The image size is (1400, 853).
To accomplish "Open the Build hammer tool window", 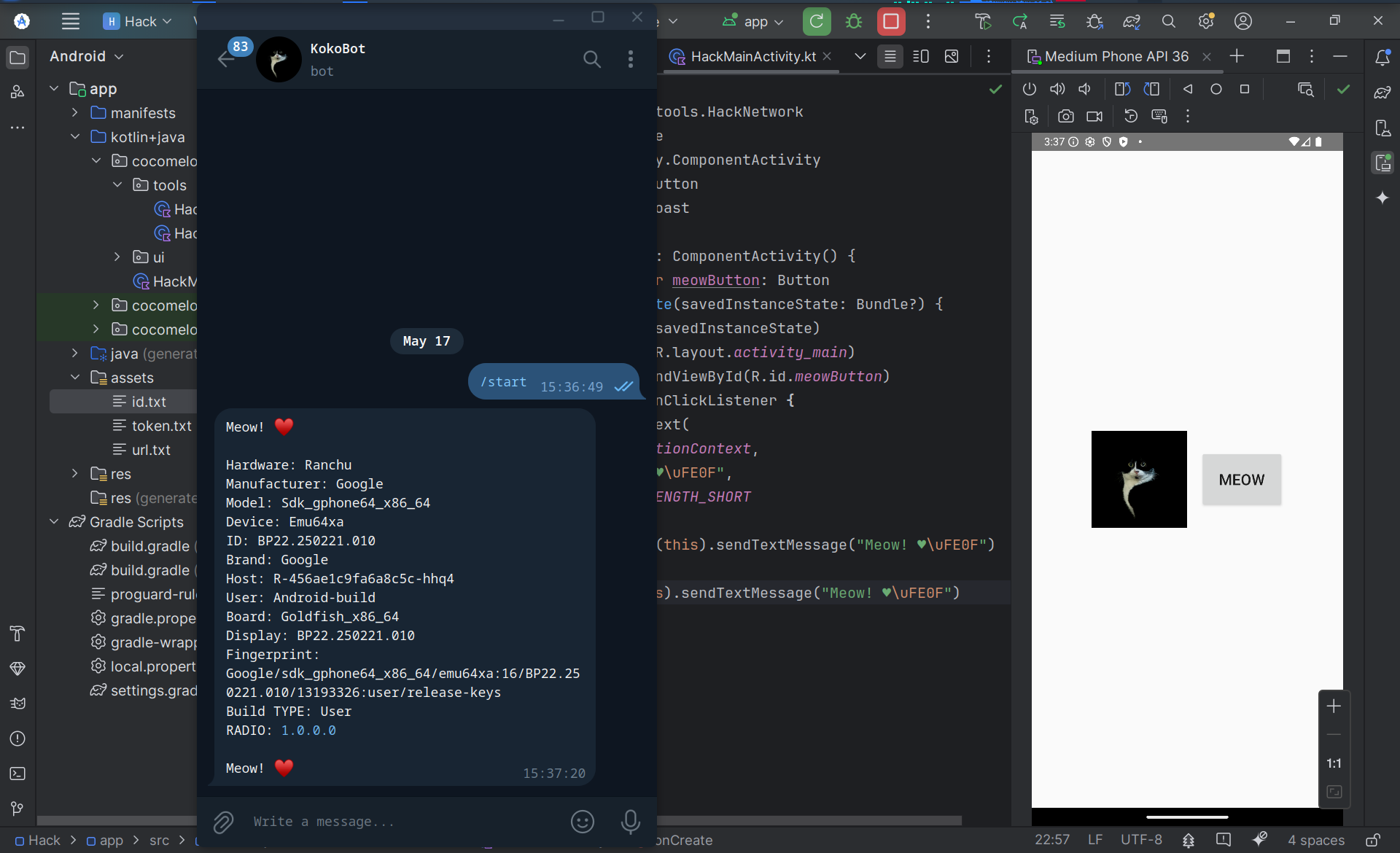I will click(17, 634).
